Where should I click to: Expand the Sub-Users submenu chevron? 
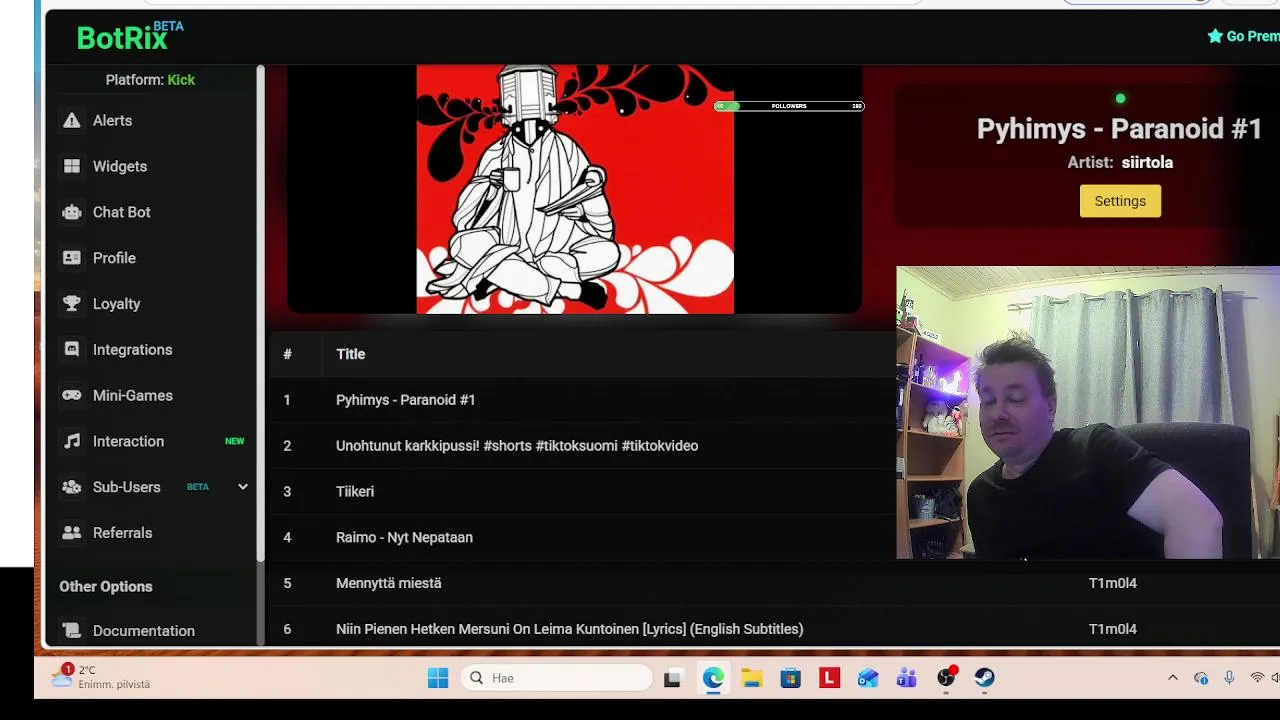[x=242, y=487]
